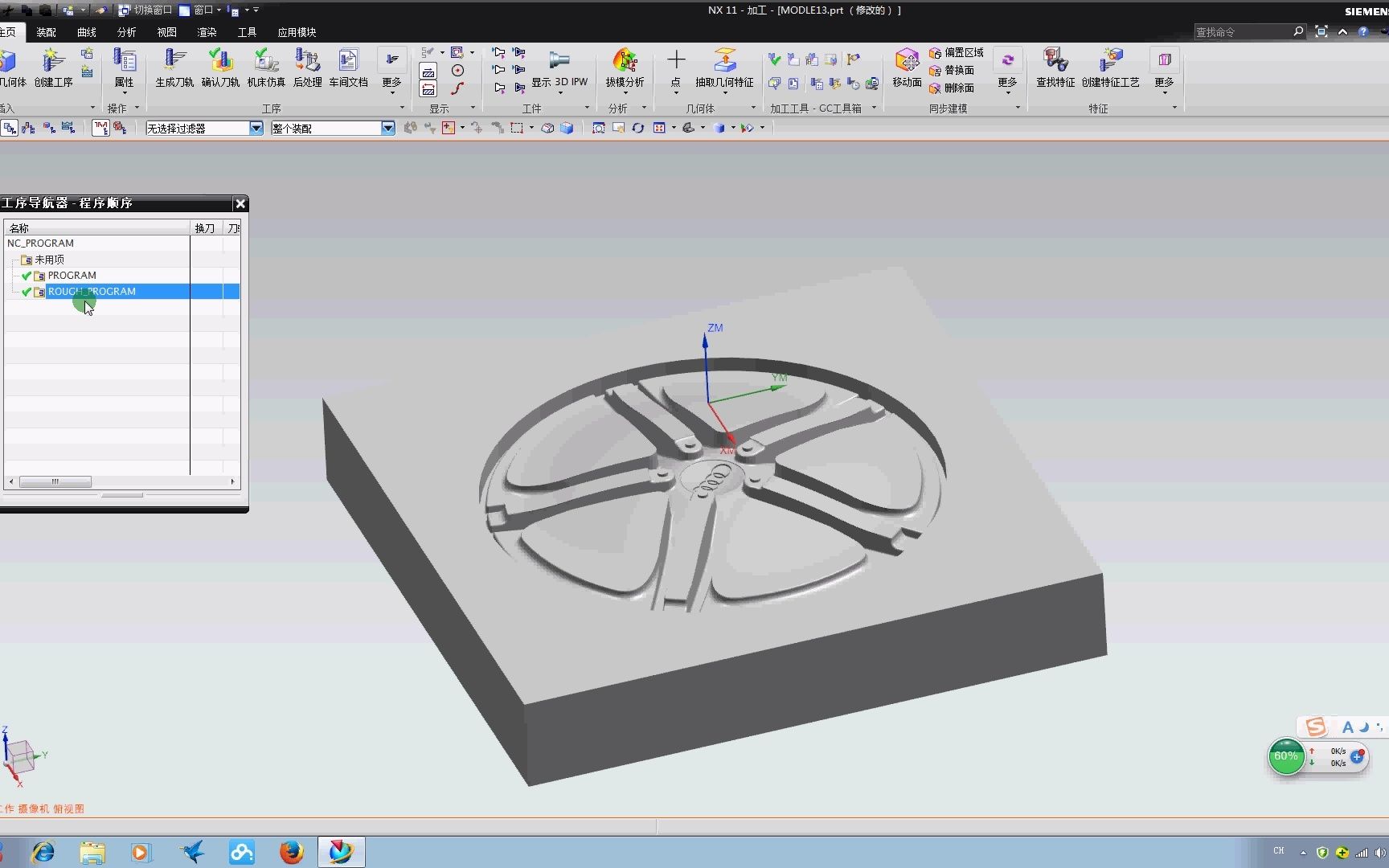Expand the Display (显示) group options arrow

click(473, 108)
